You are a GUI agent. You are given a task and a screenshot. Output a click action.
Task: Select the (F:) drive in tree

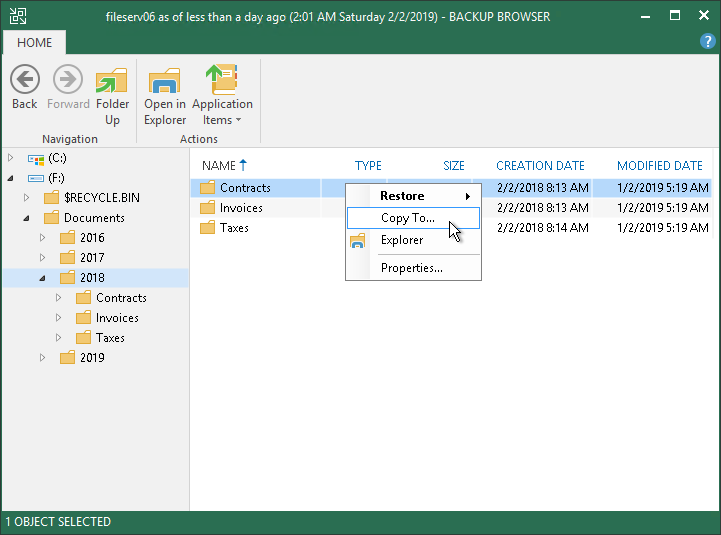pos(56,178)
